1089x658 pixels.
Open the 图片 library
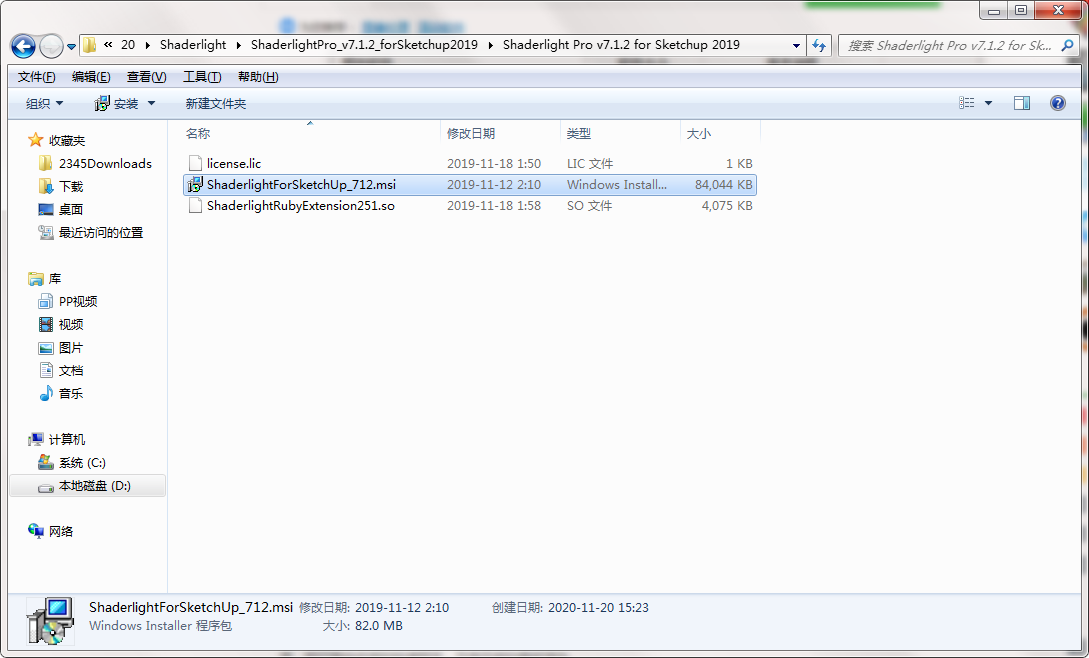[x=71, y=347]
